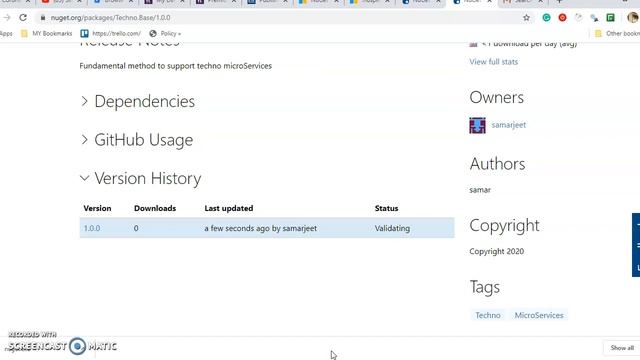640x360 pixels.
Task: Select the Techno tag
Action: click(488, 315)
